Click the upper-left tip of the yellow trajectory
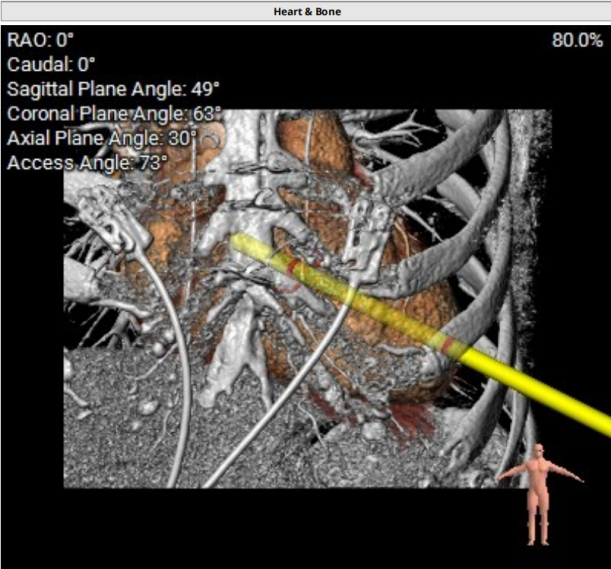 click(x=239, y=242)
